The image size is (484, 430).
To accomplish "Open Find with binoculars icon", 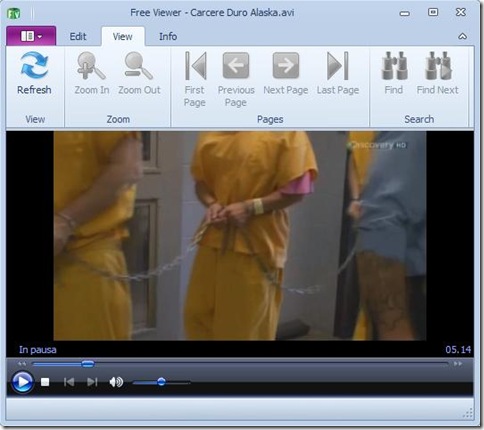I will click(x=395, y=66).
